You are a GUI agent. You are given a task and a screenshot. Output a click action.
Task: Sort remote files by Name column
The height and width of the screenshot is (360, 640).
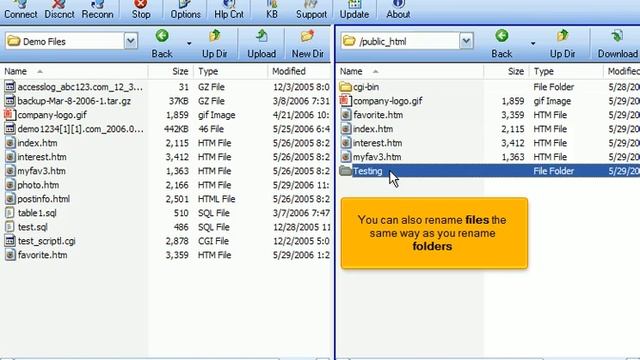(410, 71)
